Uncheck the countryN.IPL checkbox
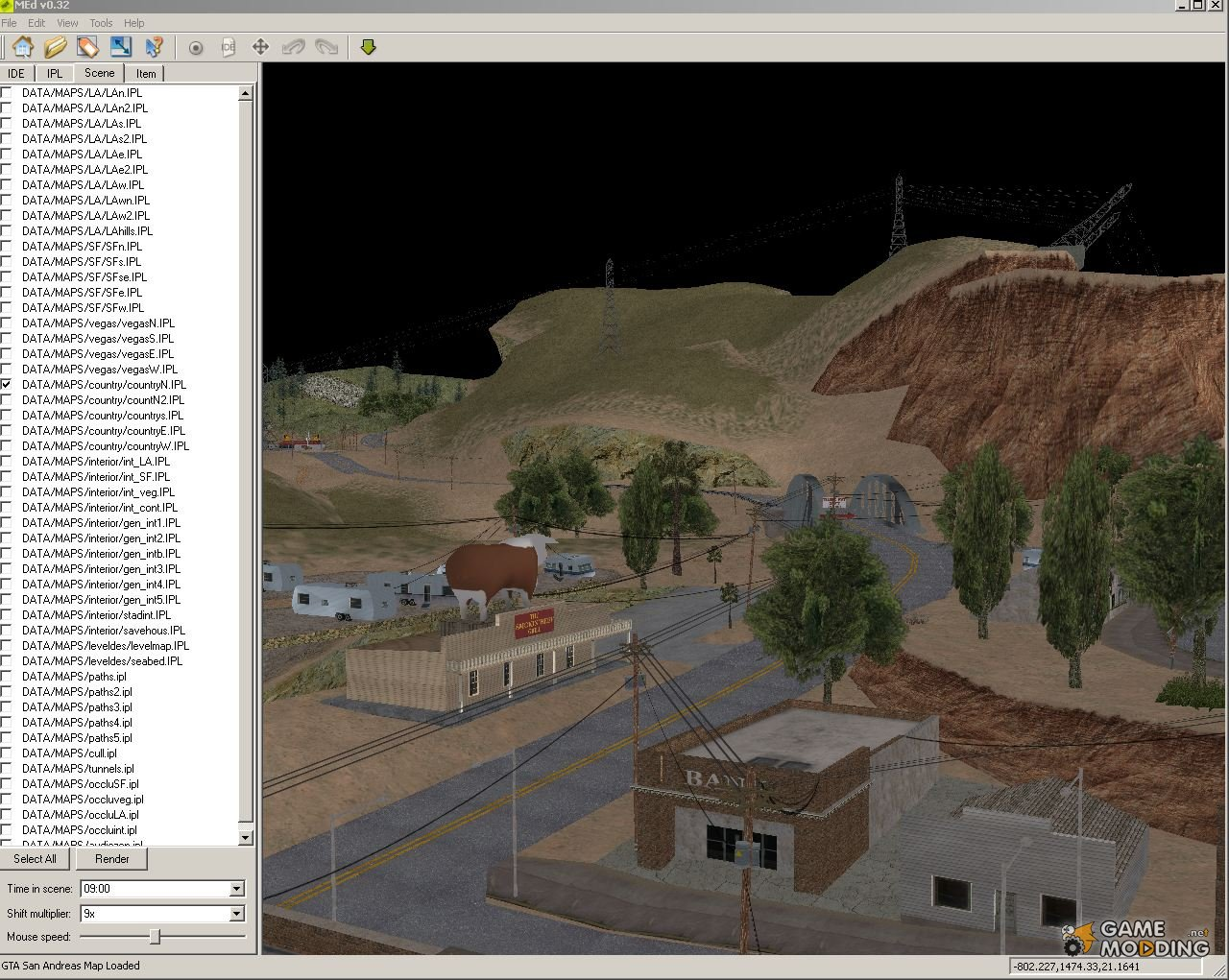Image resolution: width=1229 pixels, height=980 pixels. (x=7, y=384)
